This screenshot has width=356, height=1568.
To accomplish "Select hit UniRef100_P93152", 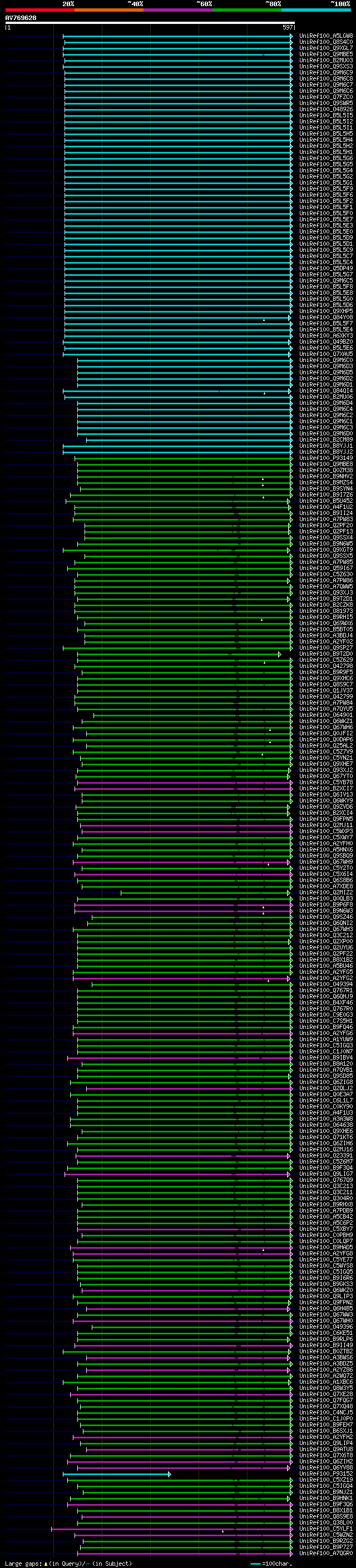I will pos(326,1473).
